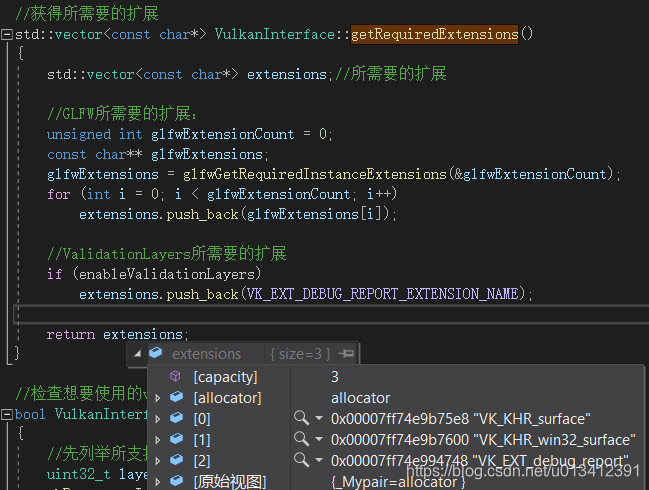The width and height of the screenshot is (649, 490).
Task: Select the [capacity] name in datatip
Action: [x=226, y=377]
